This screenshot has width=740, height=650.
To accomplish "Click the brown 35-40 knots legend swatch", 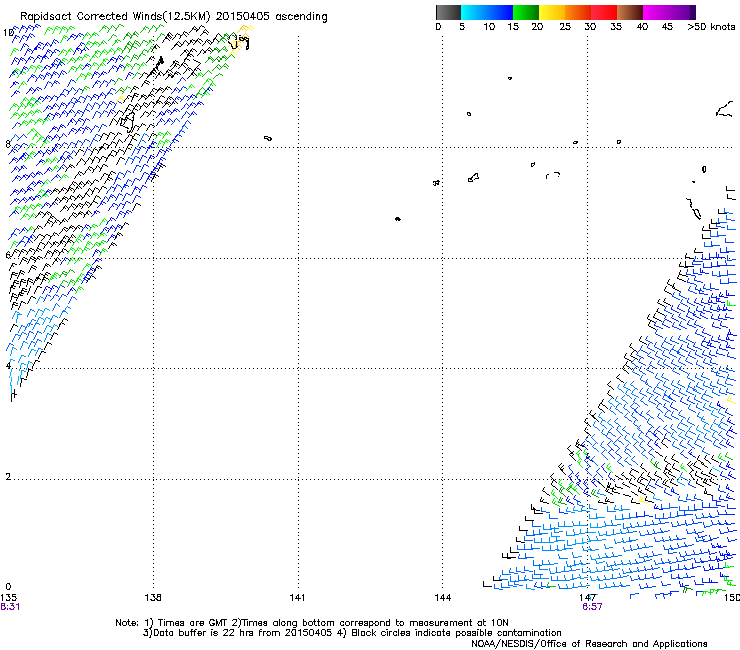I will click(x=630, y=12).
